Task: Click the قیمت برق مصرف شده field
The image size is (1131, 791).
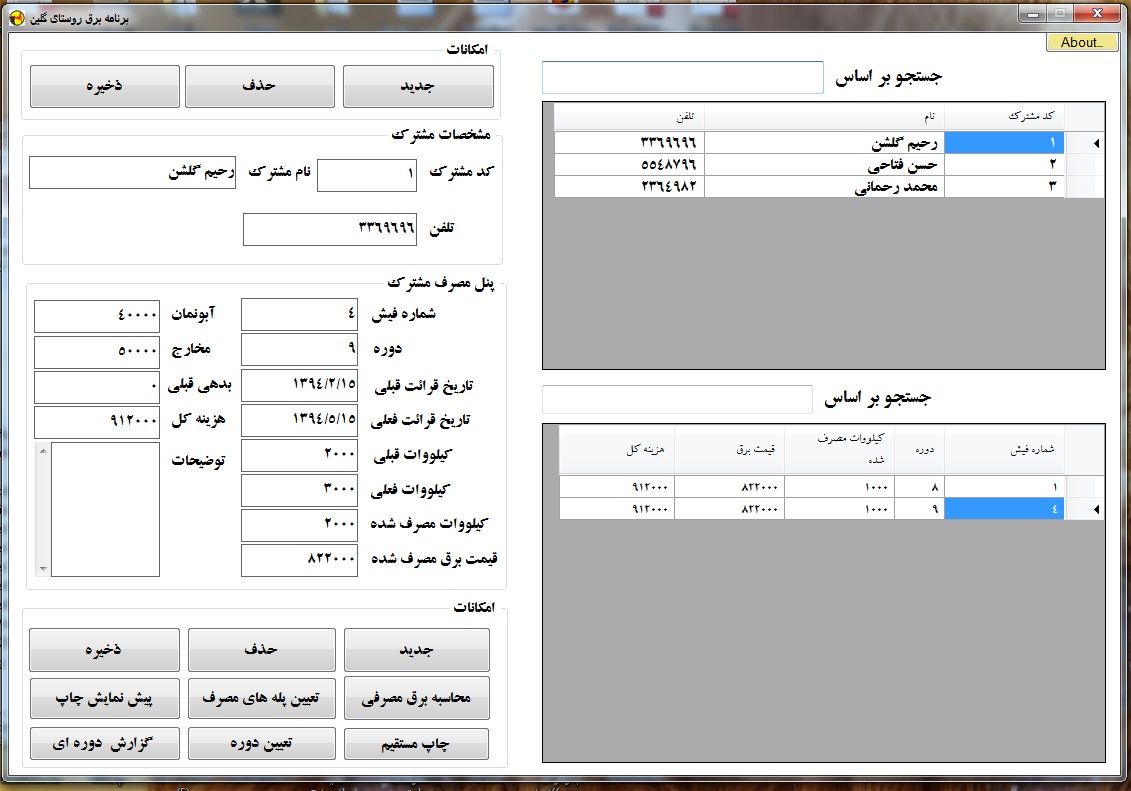Action: (299, 560)
